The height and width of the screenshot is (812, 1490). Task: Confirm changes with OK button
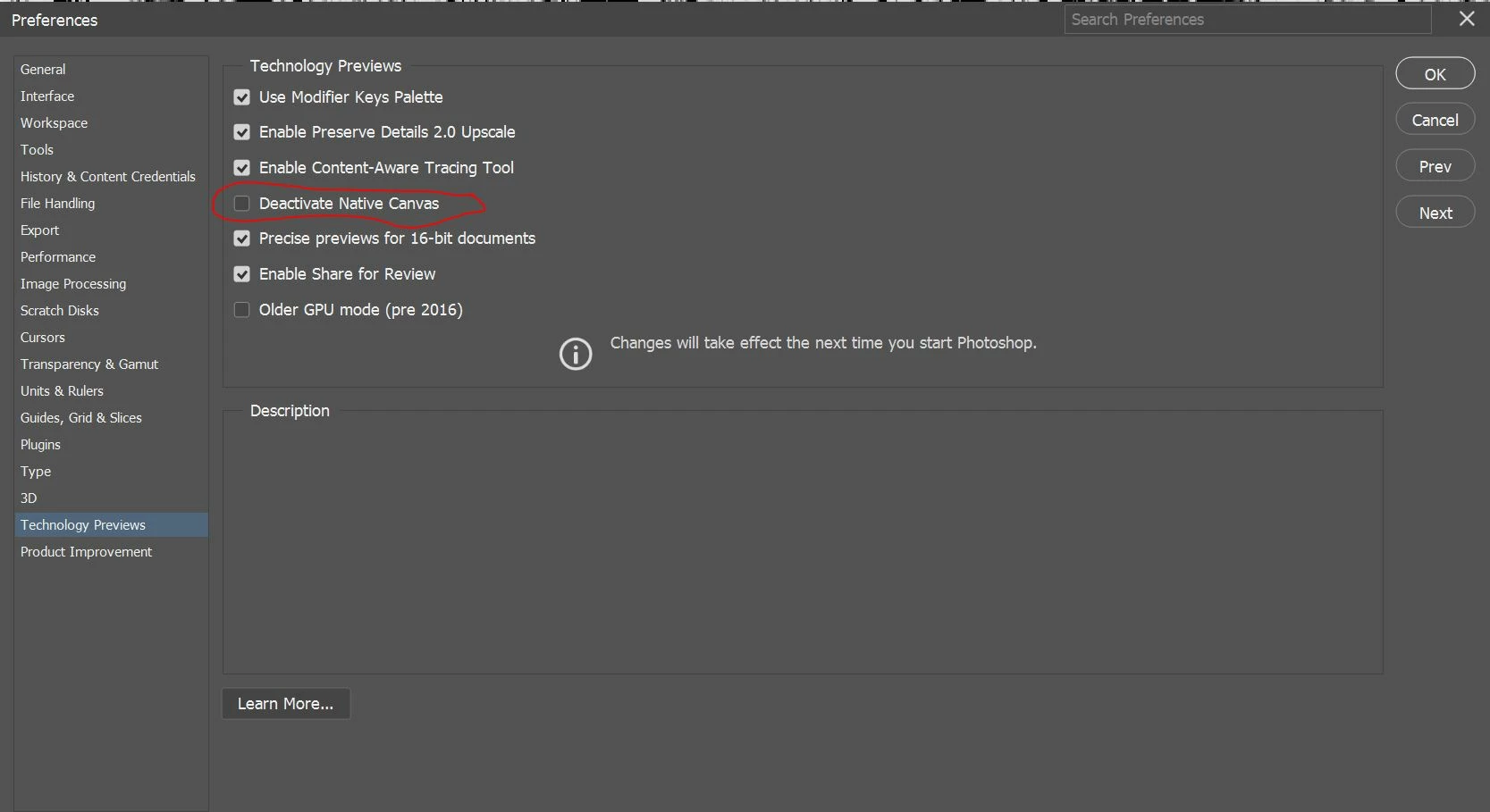pos(1435,74)
